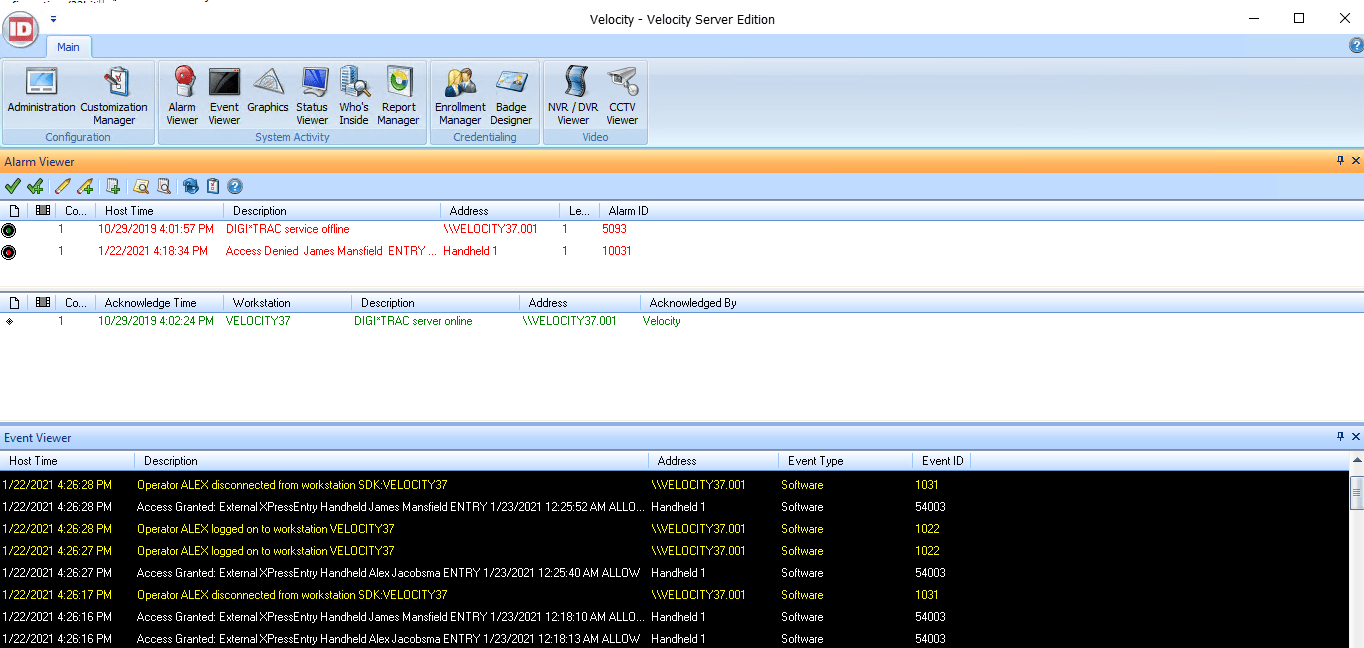Open Who's Inside viewer
This screenshot has width=1364, height=648.
tap(353, 96)
